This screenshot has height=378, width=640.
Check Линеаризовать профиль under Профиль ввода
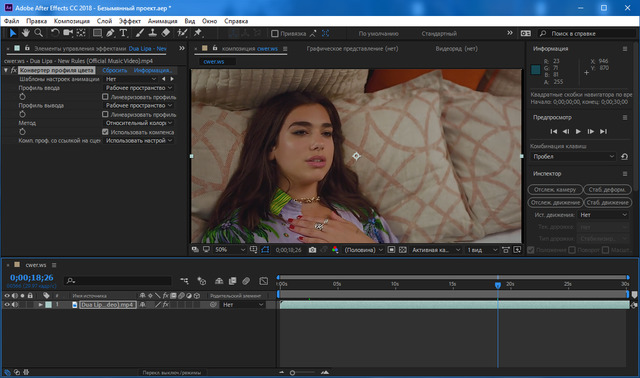105,97
